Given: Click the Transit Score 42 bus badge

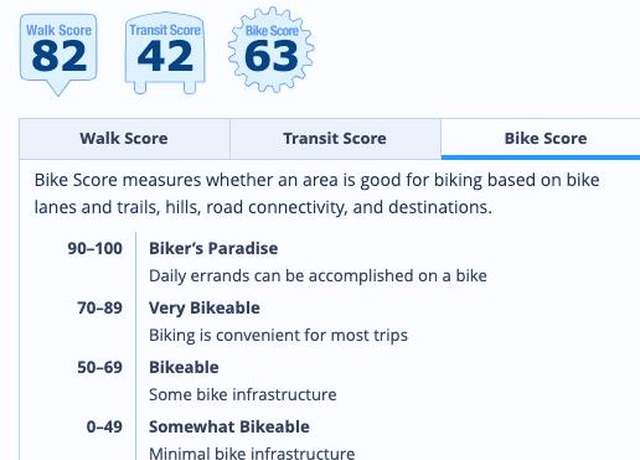Looking at the screenshot, I should click(x=165, y=53).
